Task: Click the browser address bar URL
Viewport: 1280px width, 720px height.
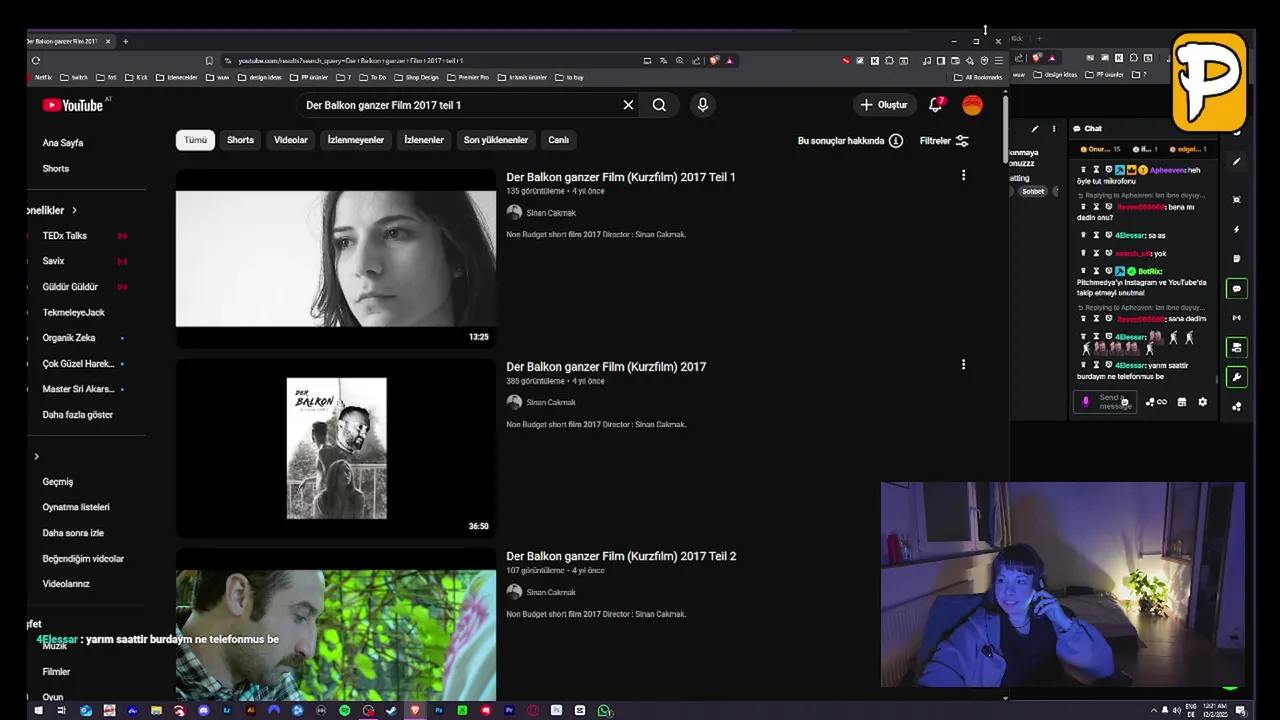Action: tap(350, 60)
